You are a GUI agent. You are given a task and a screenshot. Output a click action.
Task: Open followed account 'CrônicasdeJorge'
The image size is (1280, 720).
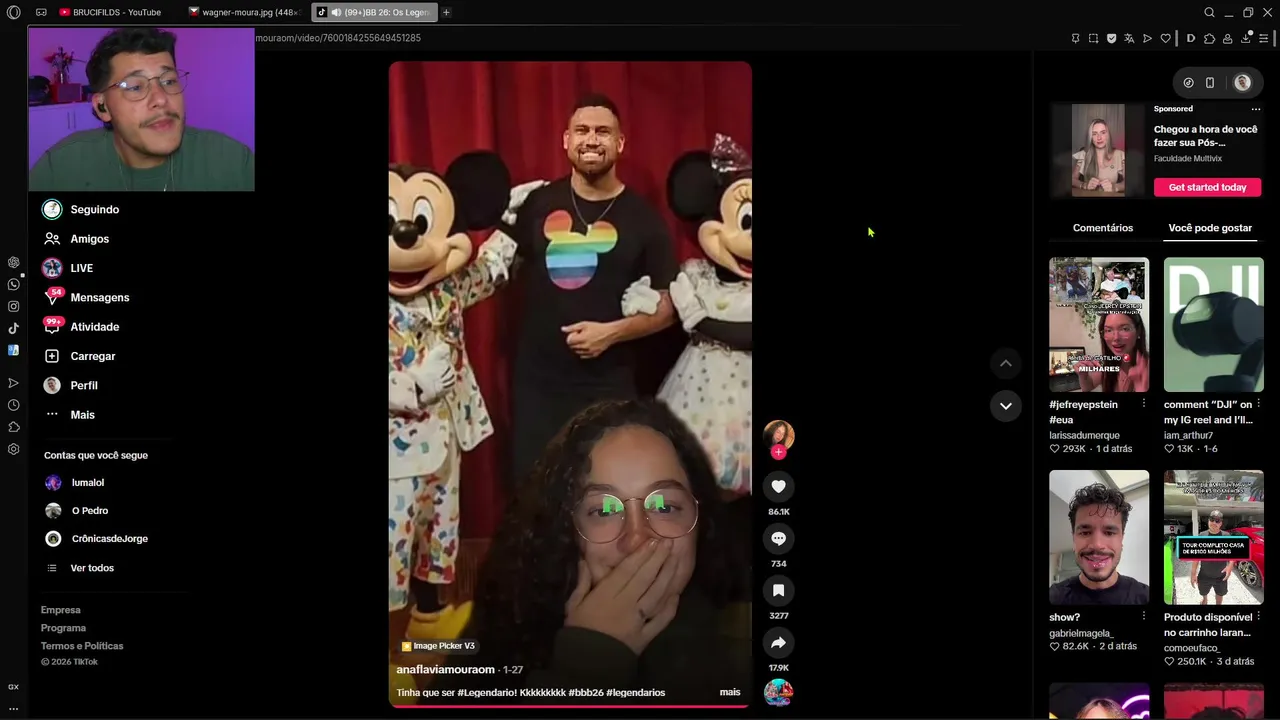(x=109, y=539)
